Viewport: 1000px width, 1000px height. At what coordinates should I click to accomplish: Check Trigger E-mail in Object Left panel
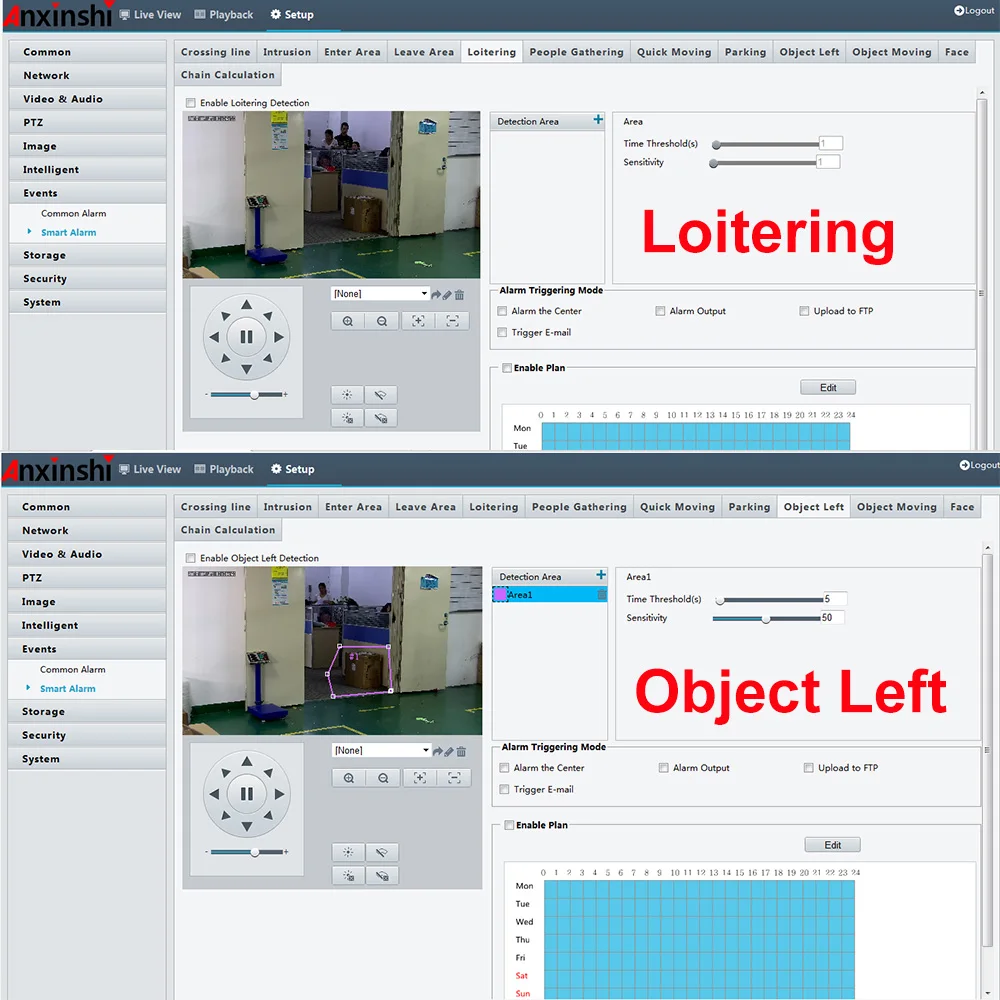tap(505, 790)
